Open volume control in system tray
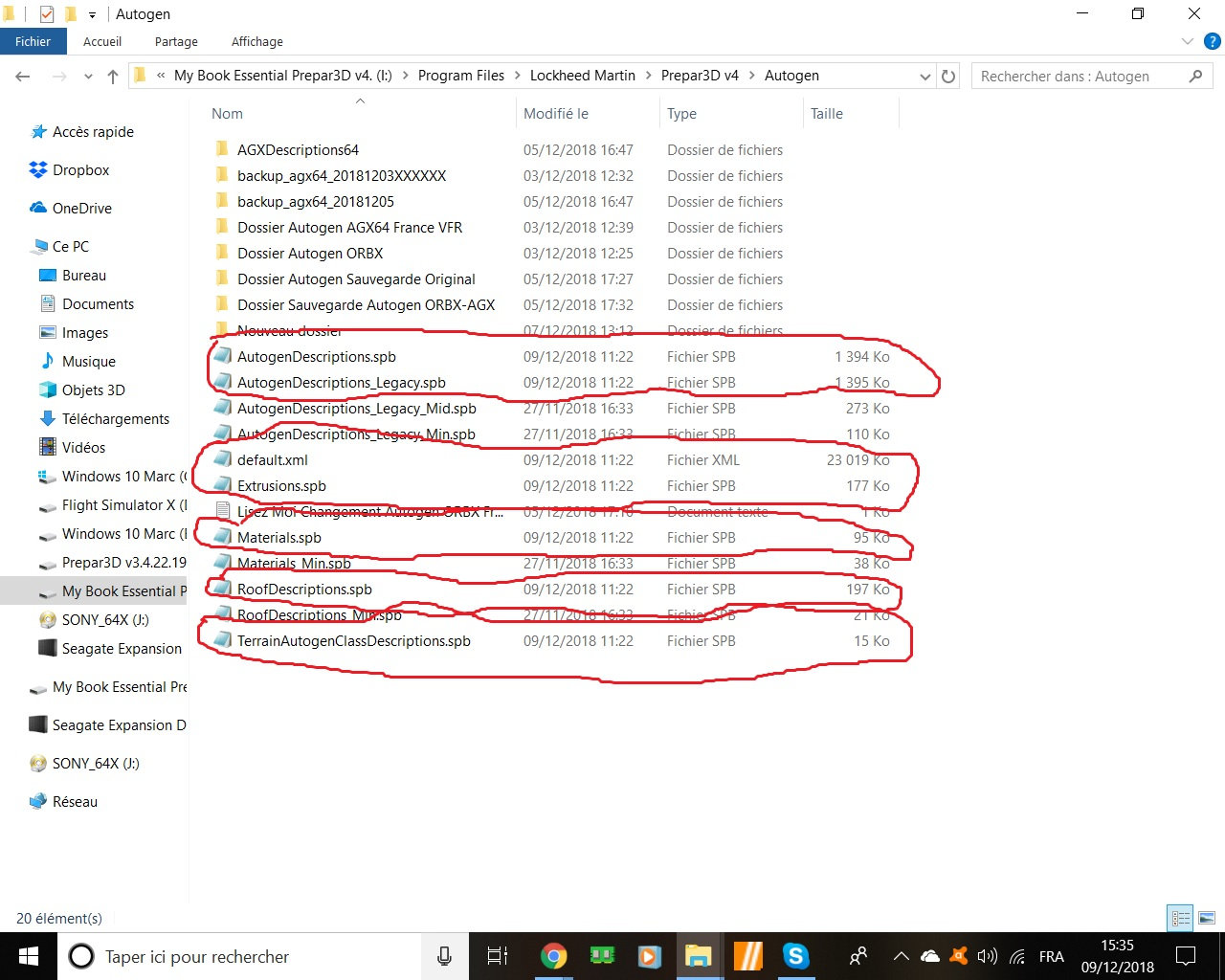This screenshot has height=980, width=1225. [x=988, y=956]
